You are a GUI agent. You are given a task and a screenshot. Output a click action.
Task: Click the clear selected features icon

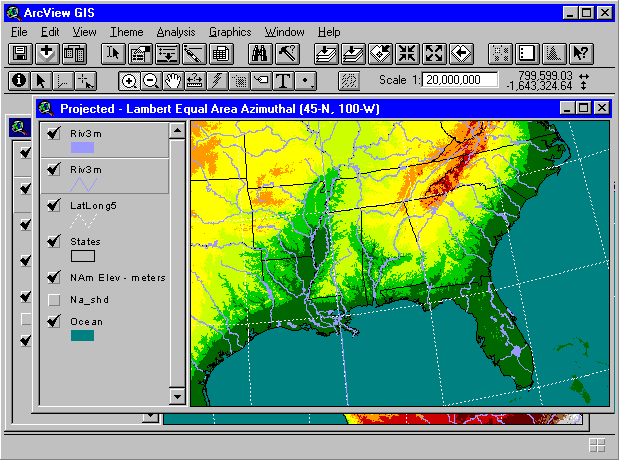coord(527,54)
